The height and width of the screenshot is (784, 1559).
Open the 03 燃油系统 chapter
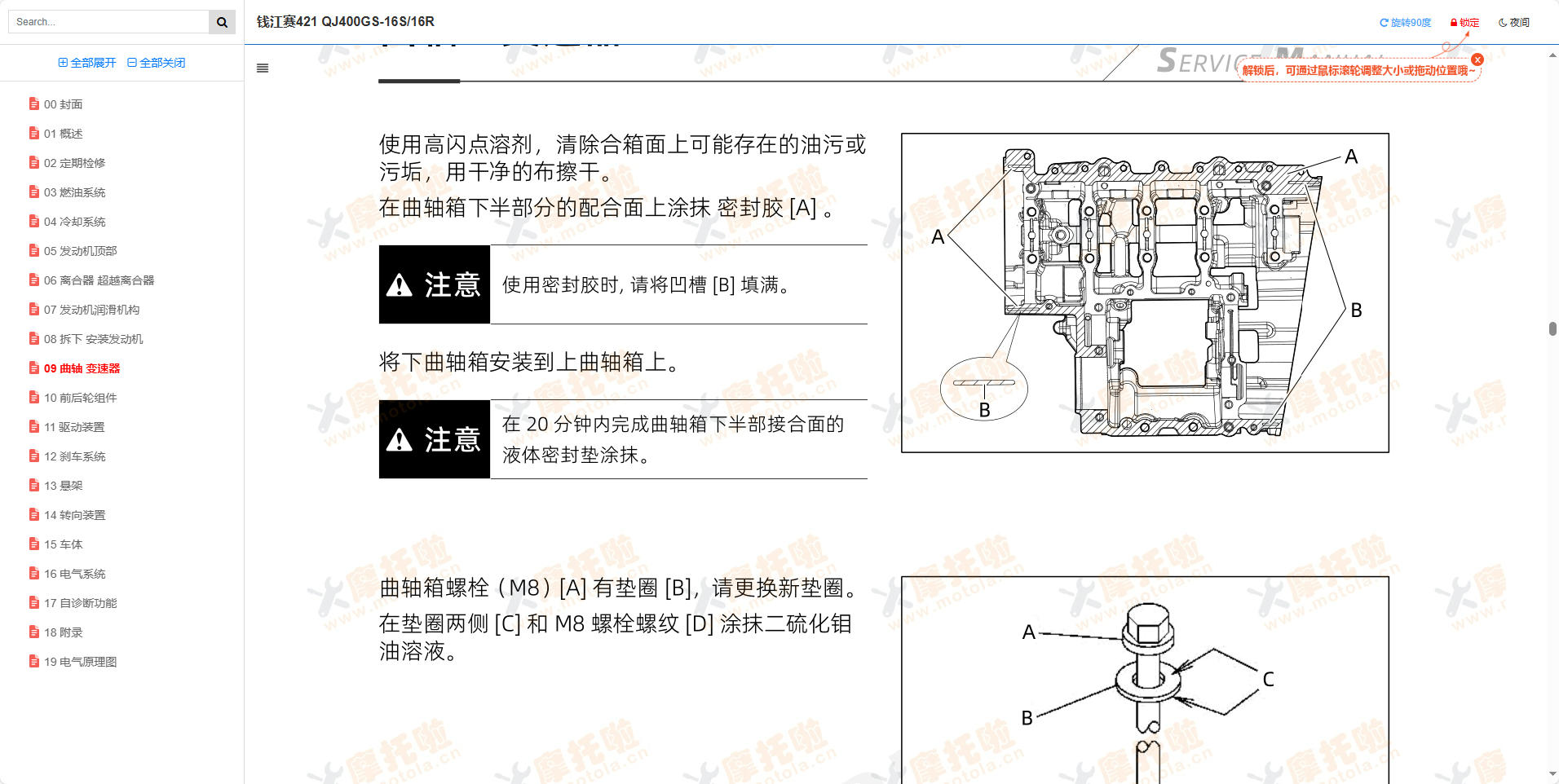(x=73, y=192)
